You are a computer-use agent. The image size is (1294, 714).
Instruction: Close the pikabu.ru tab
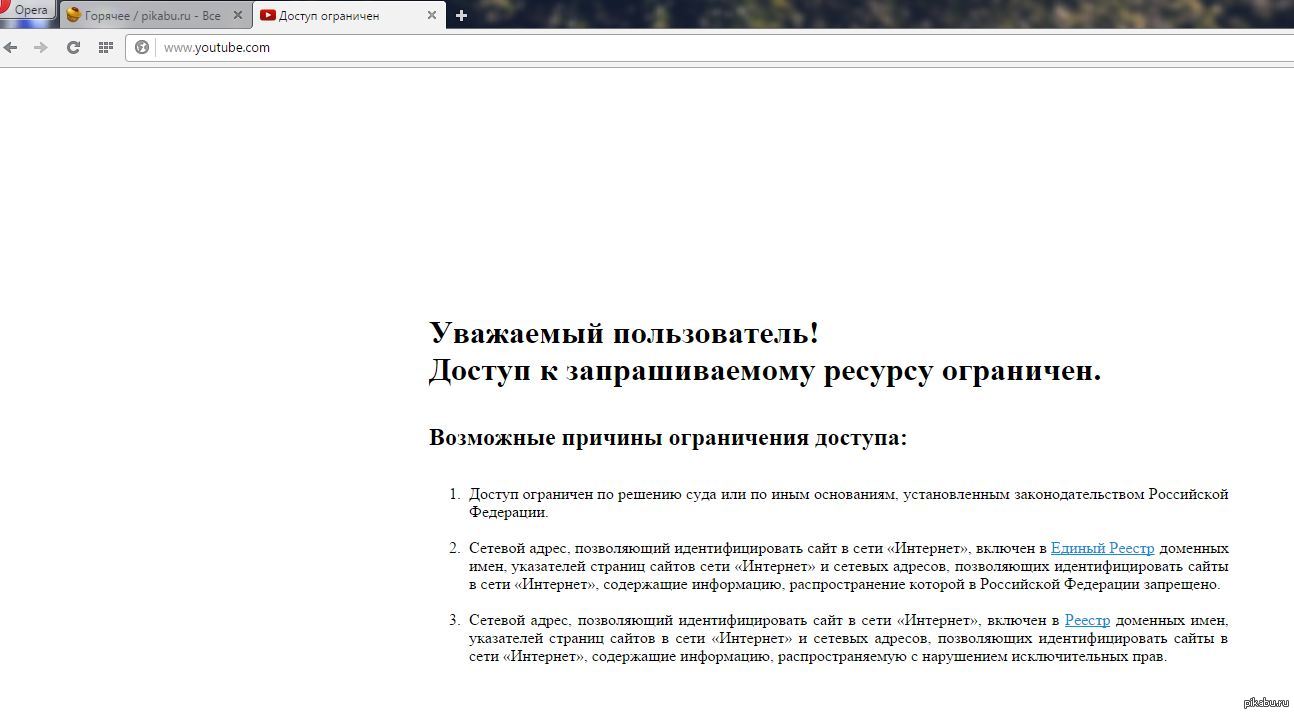(237, 15)
